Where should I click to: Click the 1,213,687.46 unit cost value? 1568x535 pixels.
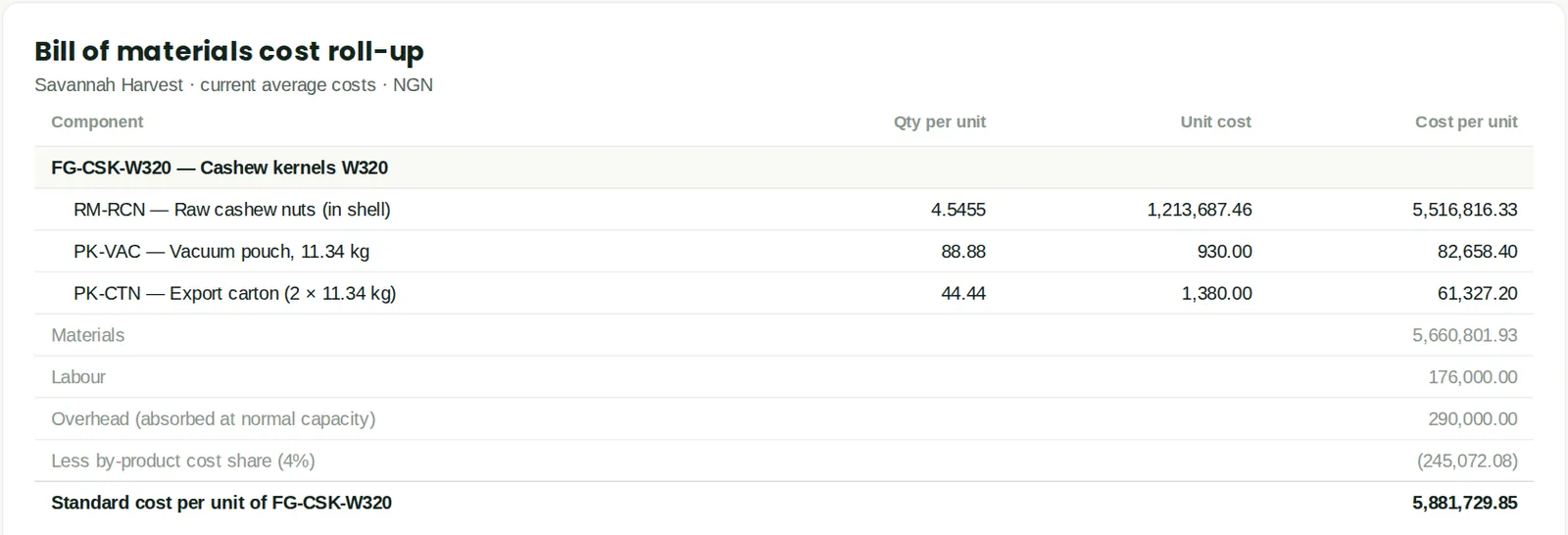pos(1200,210)
